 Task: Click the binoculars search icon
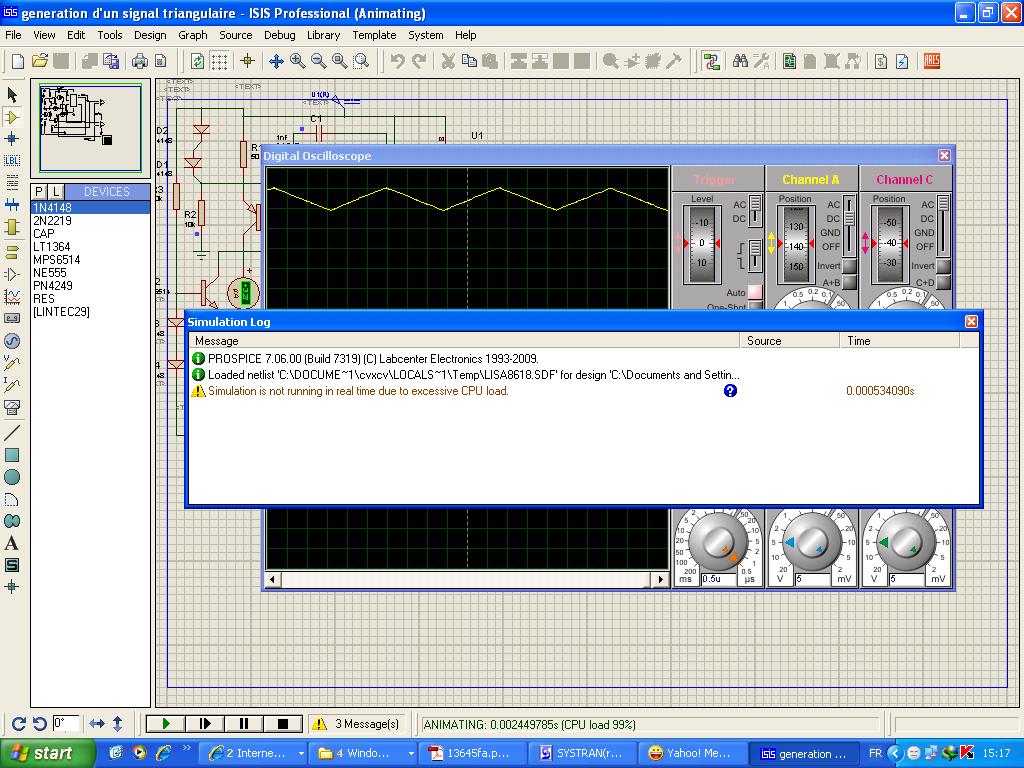(x=740, y=61)
